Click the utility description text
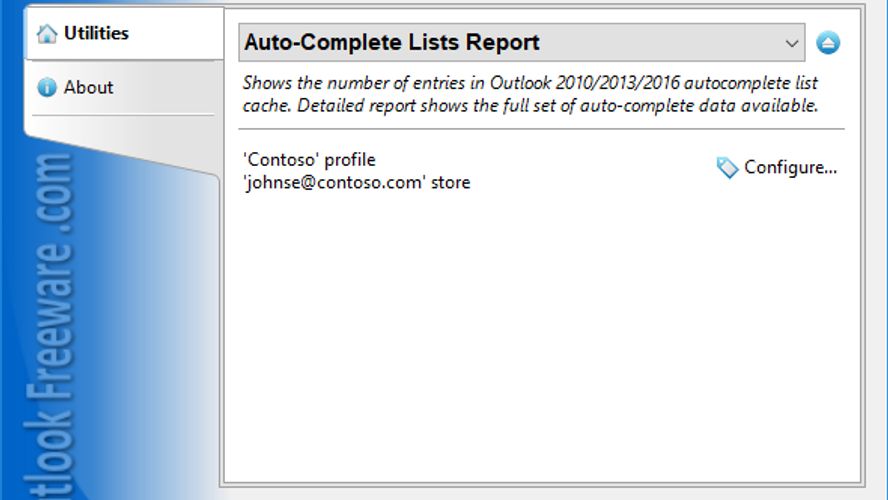Image resolution: width=888 pixels, height=500 pixels. point(530,94)
